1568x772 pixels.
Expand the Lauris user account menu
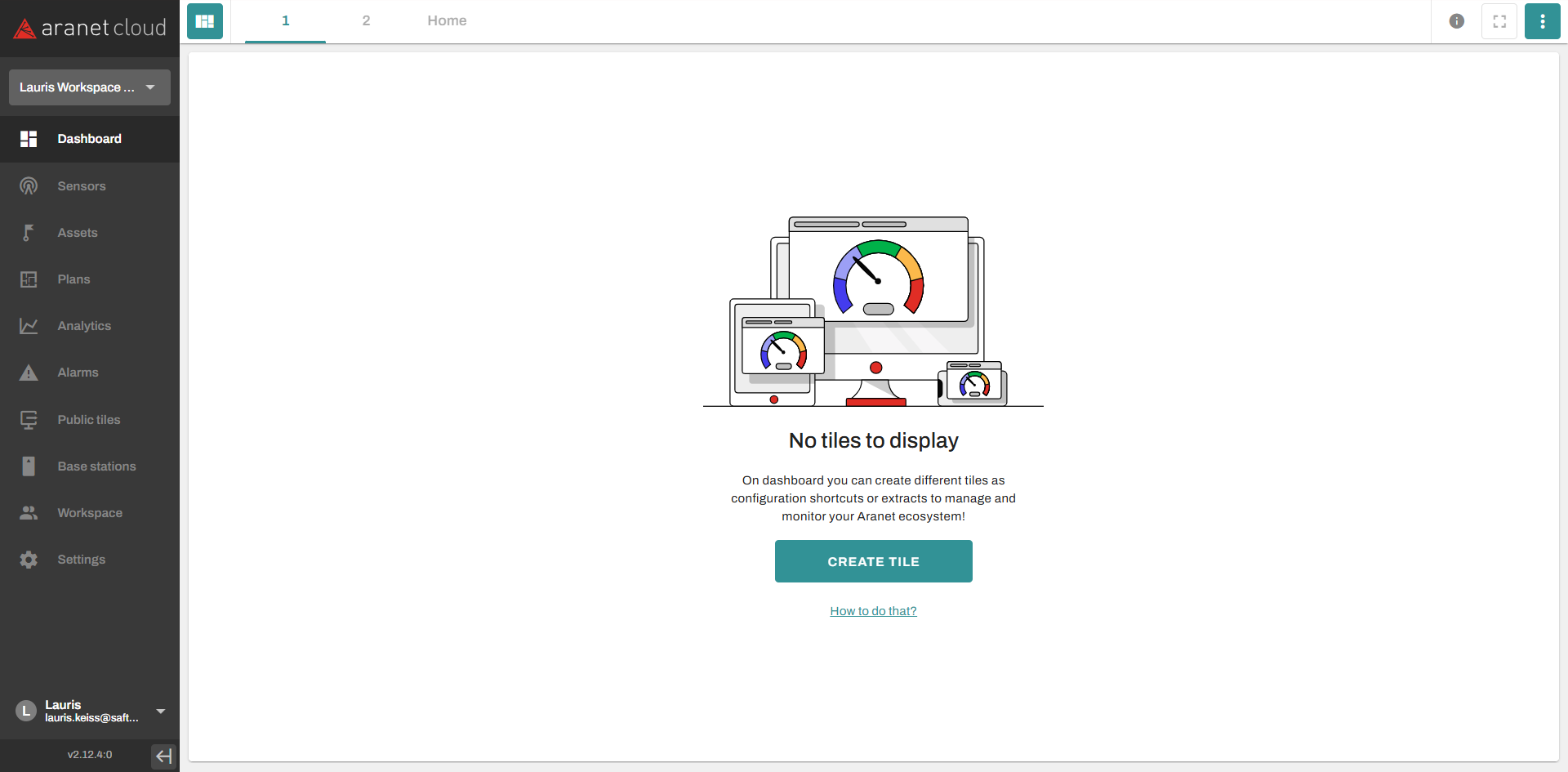click(161, 712)
